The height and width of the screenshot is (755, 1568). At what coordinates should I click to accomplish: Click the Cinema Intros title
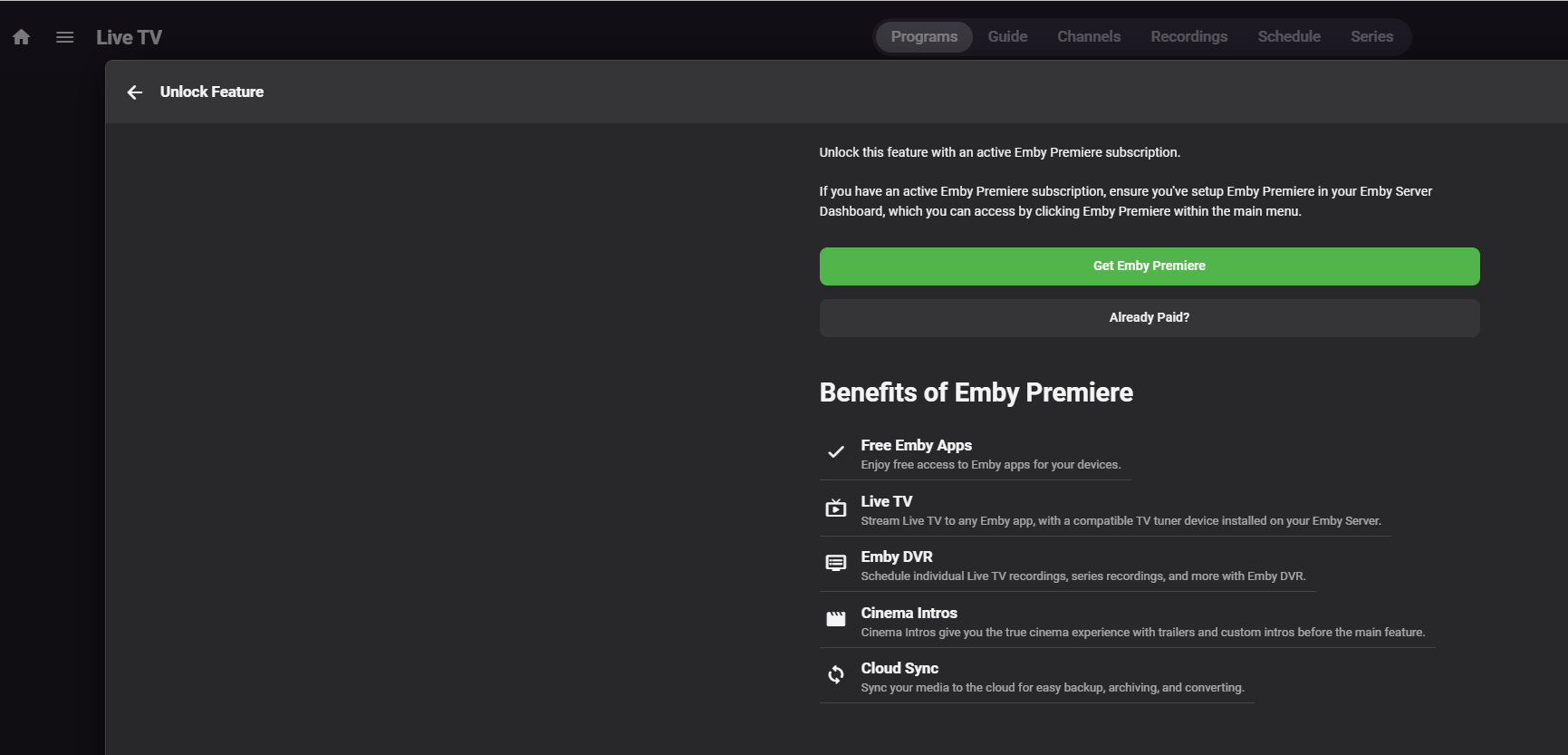pos(909,613)
